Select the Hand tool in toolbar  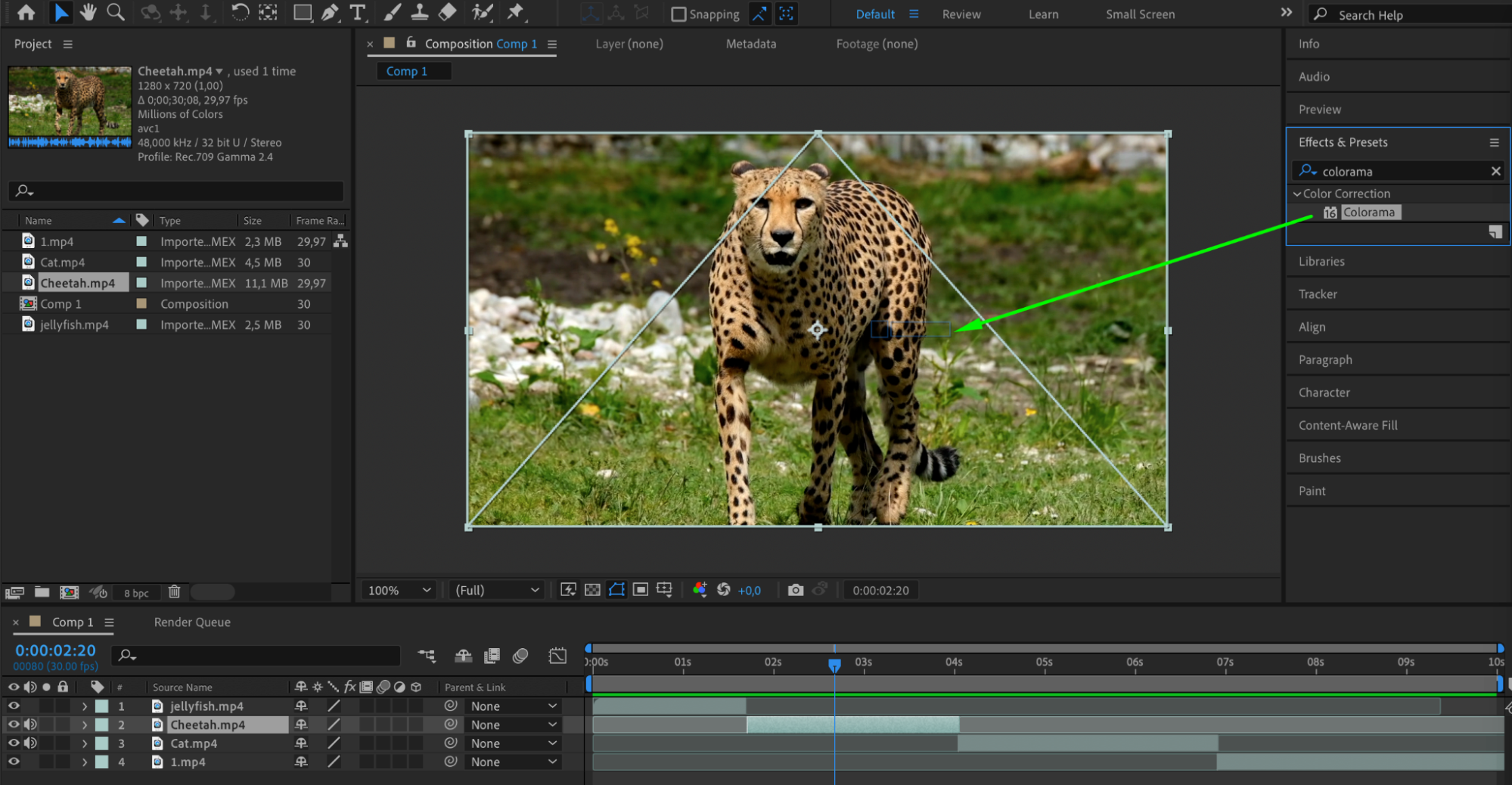coord(88,12)
